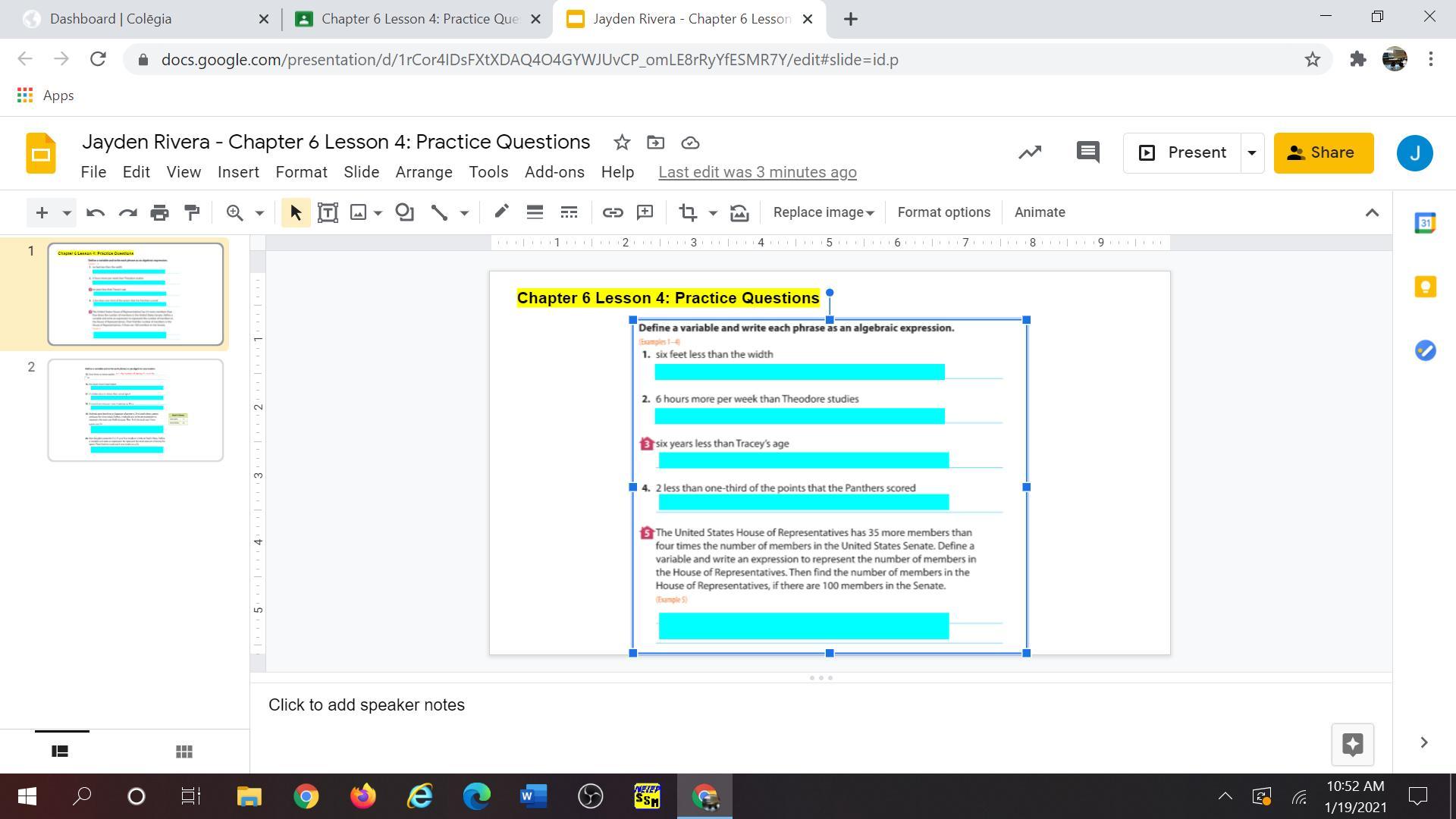Click the border color pencil icon

(501, 212)
